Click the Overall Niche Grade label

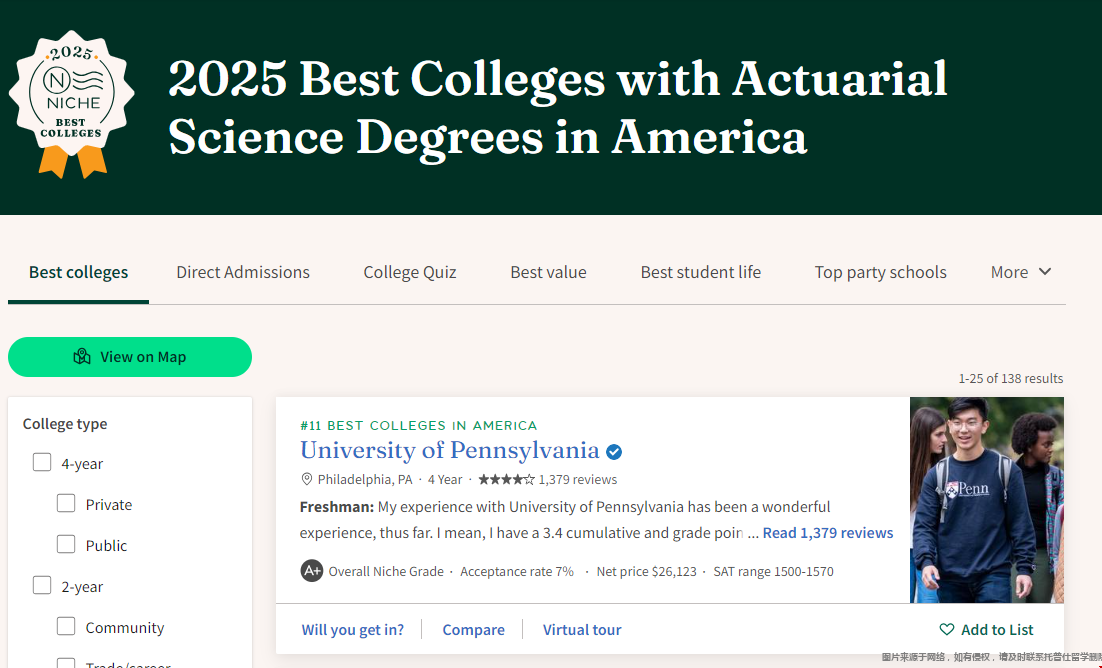click(386, 571)
